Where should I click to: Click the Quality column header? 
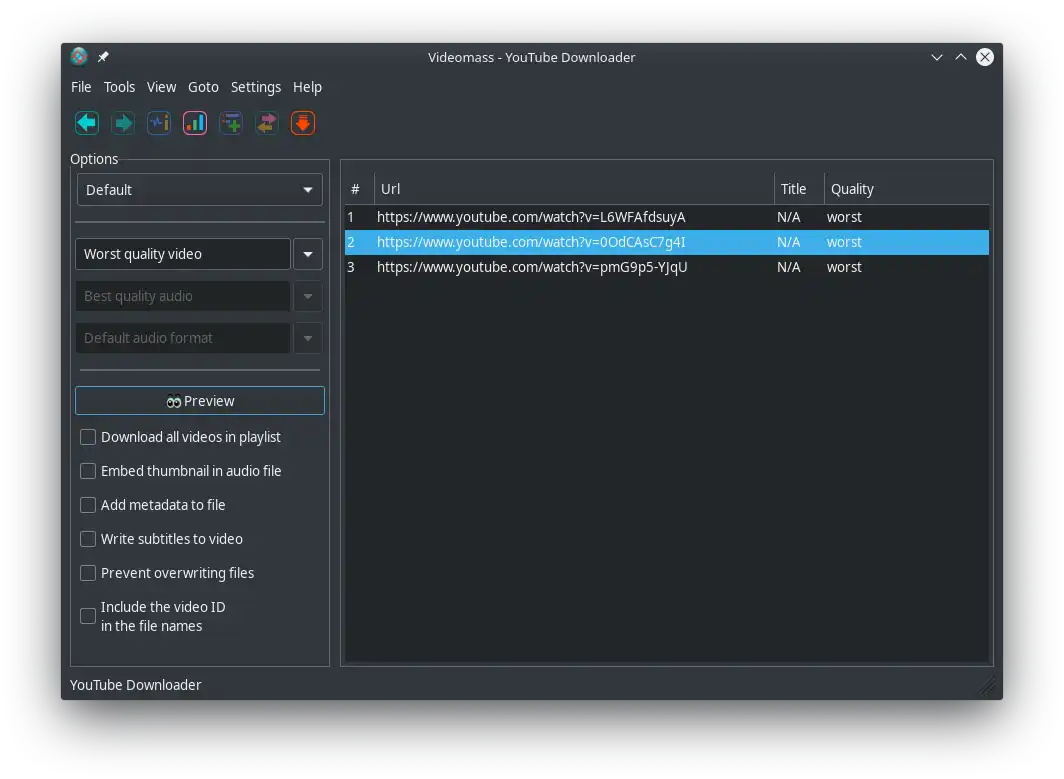pos(907,189)
